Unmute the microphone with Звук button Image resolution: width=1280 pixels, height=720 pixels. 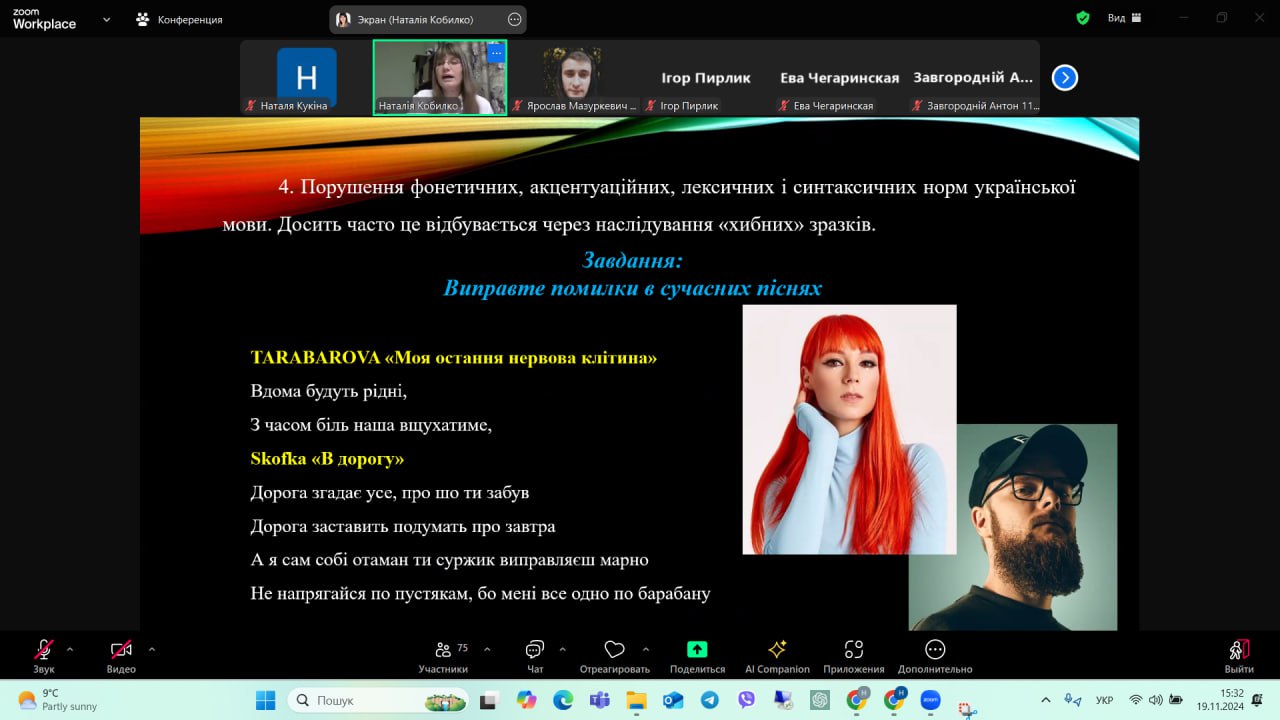(44, 655)
